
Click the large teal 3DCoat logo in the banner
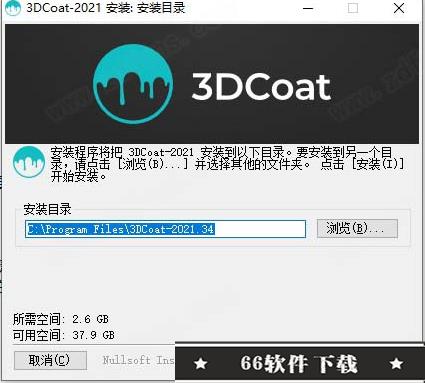[133, 84]
